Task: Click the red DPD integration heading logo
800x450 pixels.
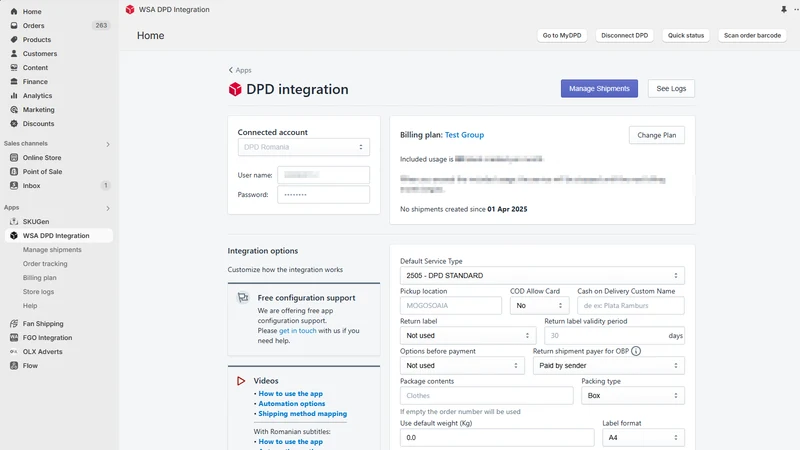Action: pos(235,89)
